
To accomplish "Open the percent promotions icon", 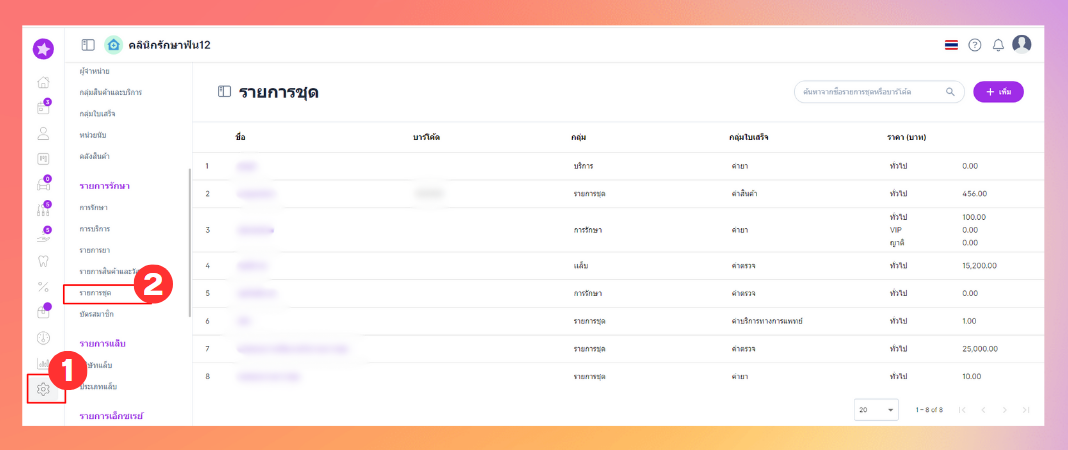I will click(43, 287).
